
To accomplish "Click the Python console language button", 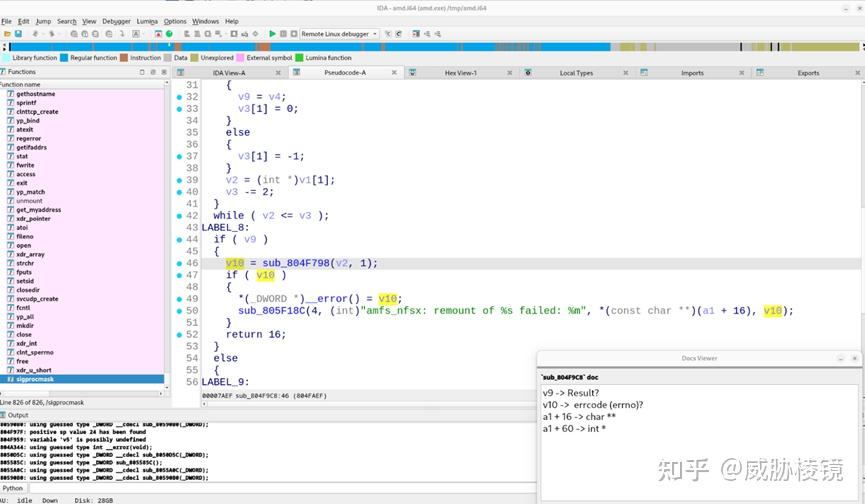I will tap(13, 489).
